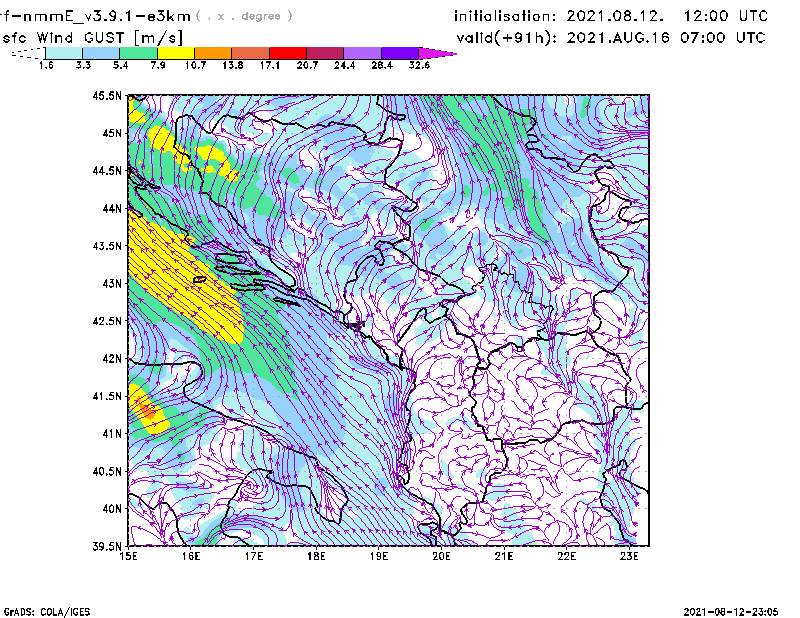Click the '44N' latitude label
The width and height of the screenshot is (800, 618).
pyautogui.click(x=112, y=208)
